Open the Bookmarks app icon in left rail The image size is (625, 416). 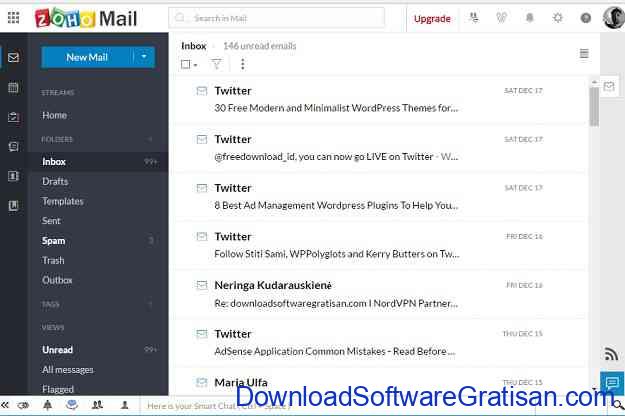pos(14,206)
